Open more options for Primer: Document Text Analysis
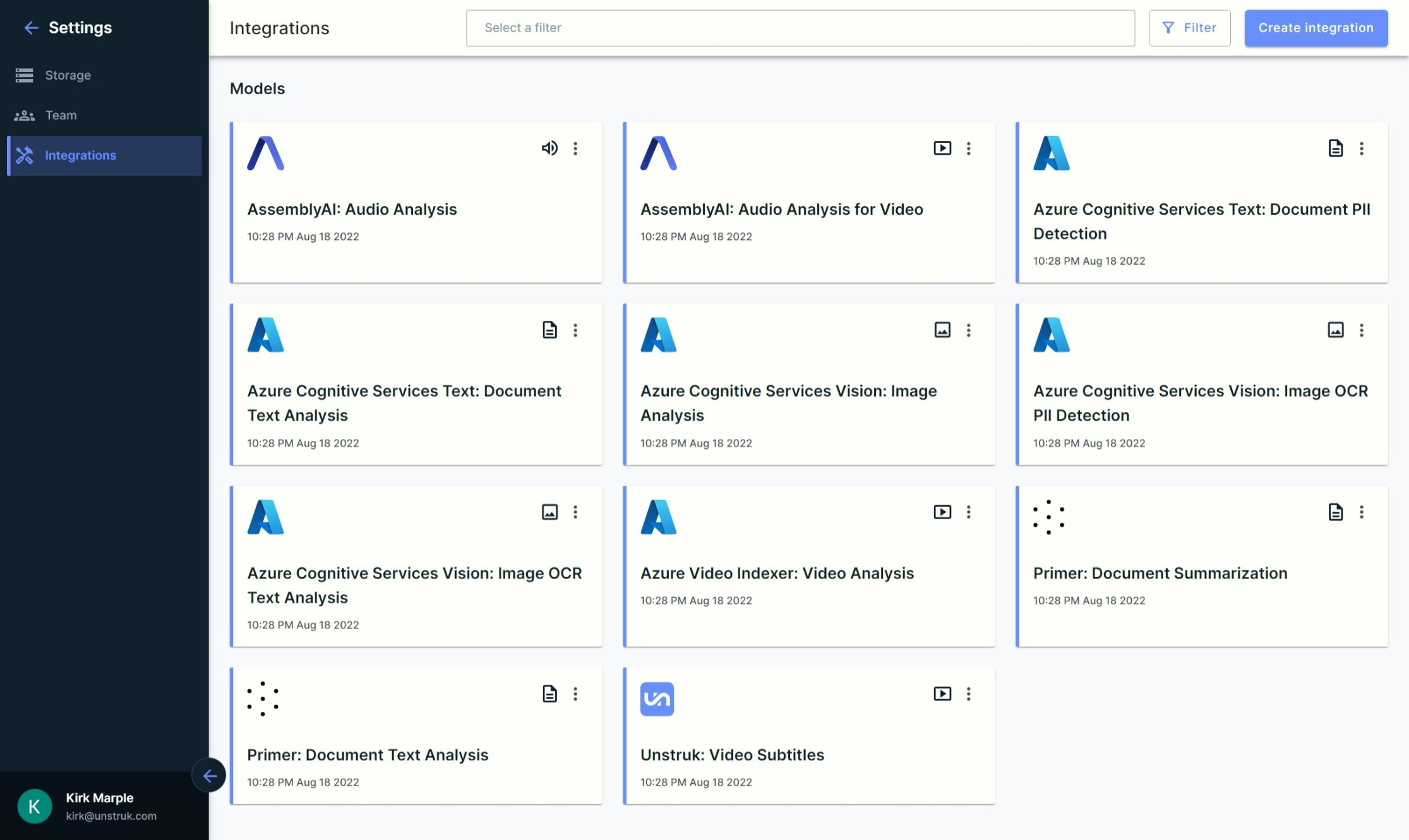The image size is (1409, 840). pos(575,694)
